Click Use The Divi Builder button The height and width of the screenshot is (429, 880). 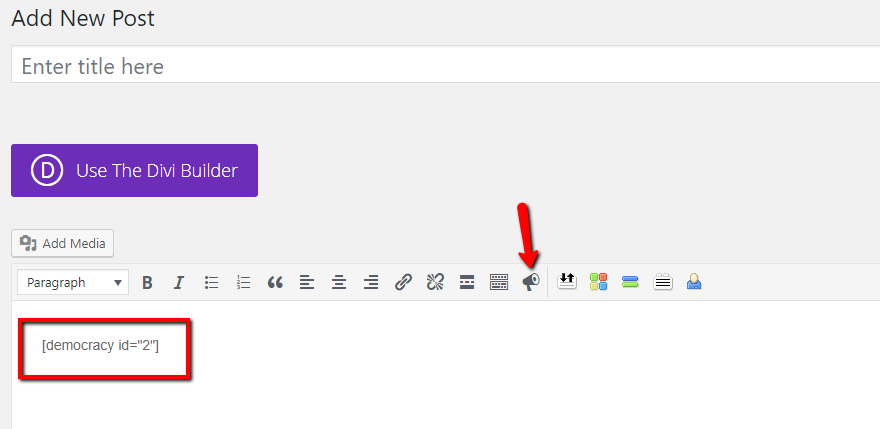pos(135,170)
